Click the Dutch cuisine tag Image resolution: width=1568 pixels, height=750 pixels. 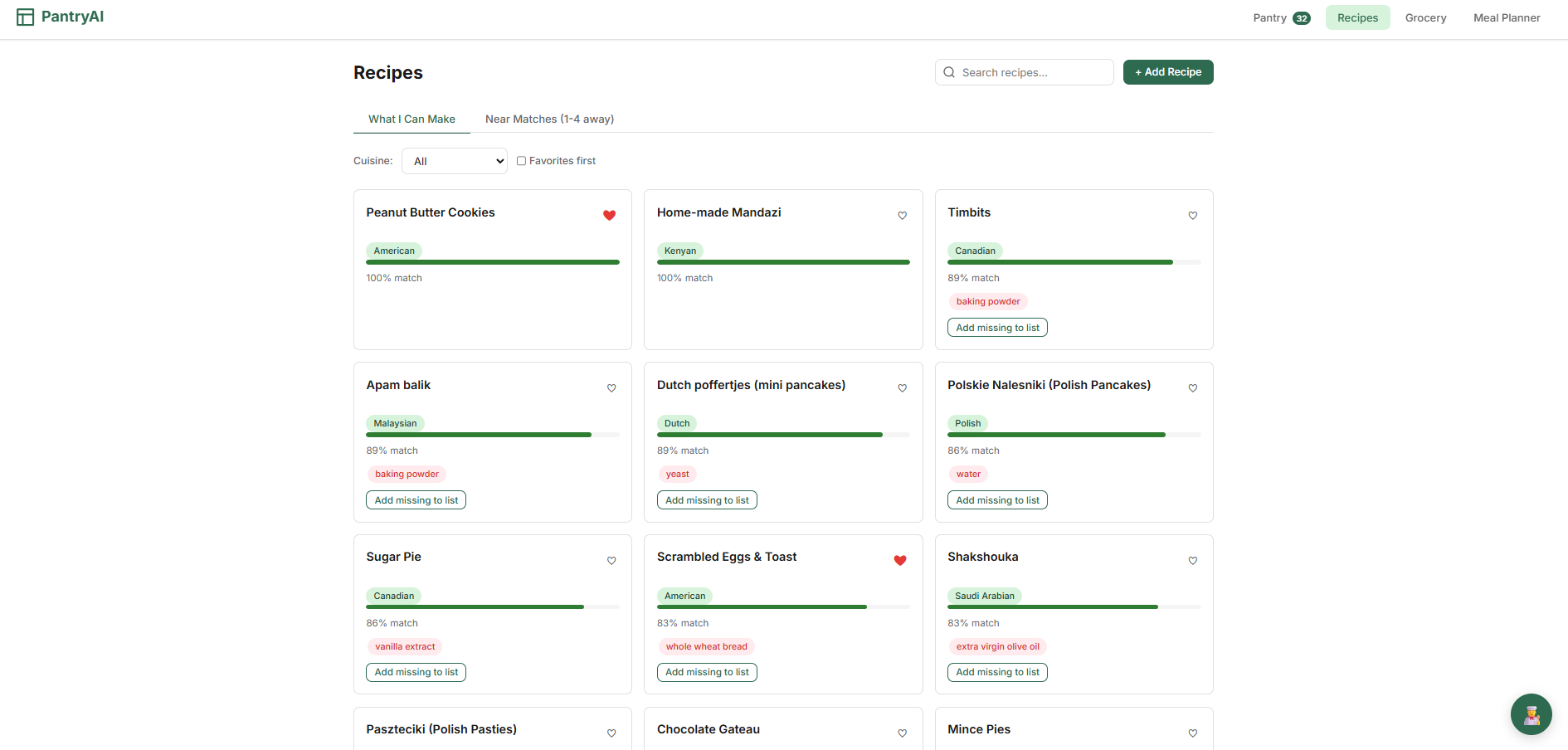coord(677,423)
